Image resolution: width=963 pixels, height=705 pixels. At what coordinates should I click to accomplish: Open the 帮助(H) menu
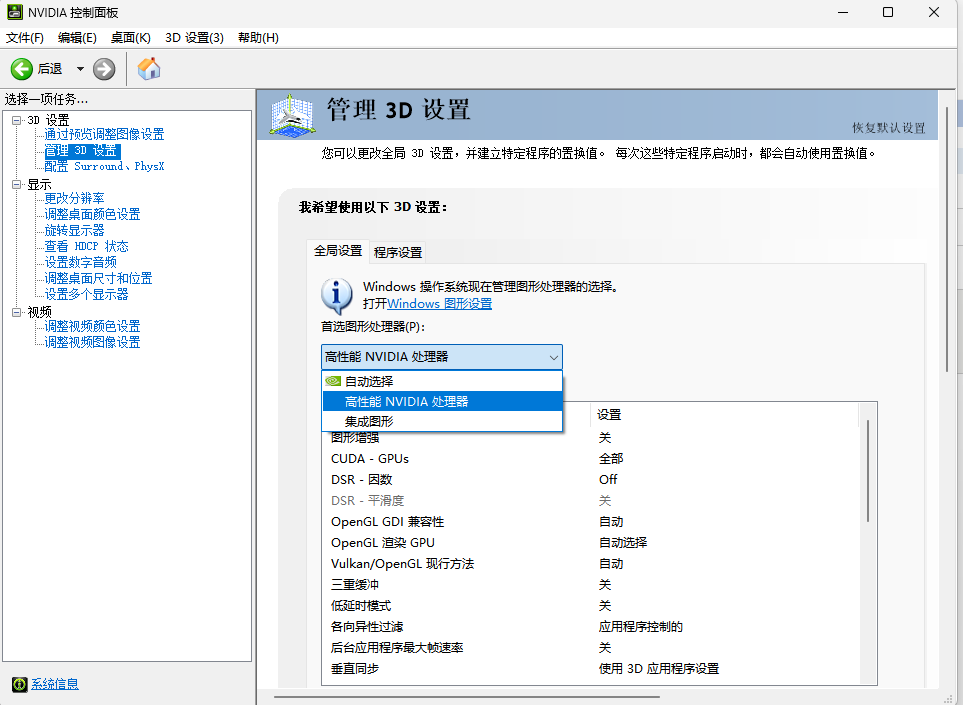coord(259,38)
